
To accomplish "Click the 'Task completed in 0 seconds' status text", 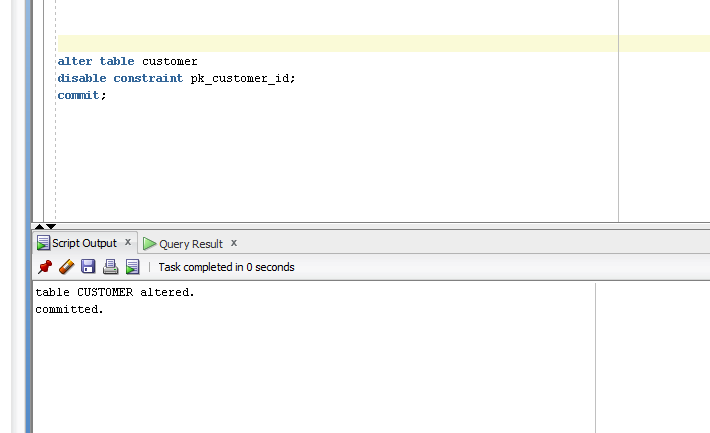I will (226, 267).
